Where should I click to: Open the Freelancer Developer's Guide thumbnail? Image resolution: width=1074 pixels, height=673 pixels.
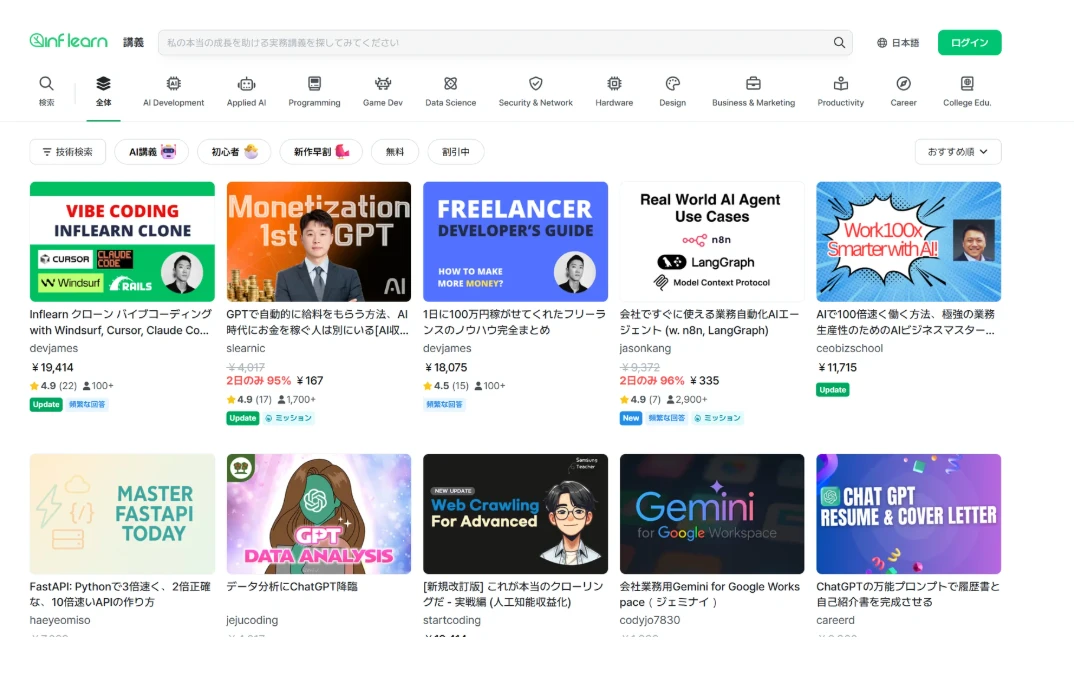pos(515,241)
